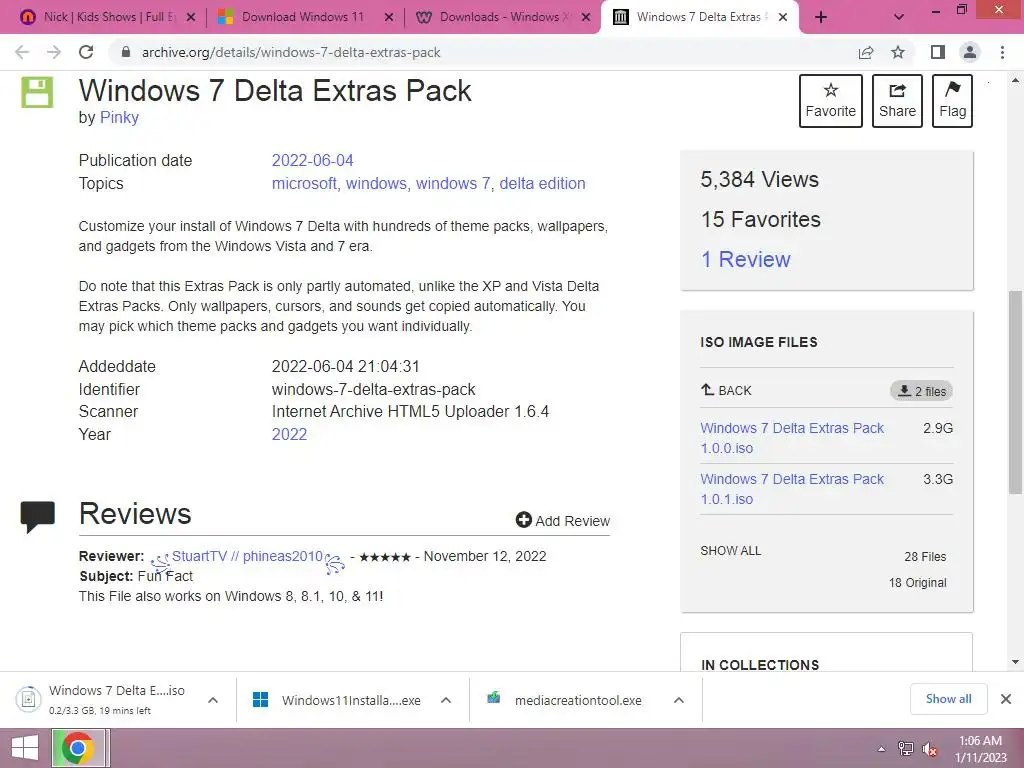This screenshot has height=768, width=1024.
Task: Open the Windows11Installa....exe download
Action: 338,700
